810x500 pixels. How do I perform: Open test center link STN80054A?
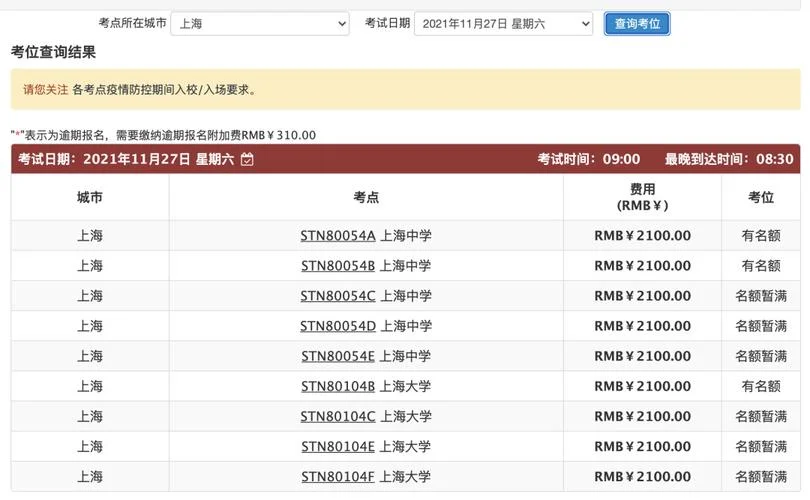[338, 236]
